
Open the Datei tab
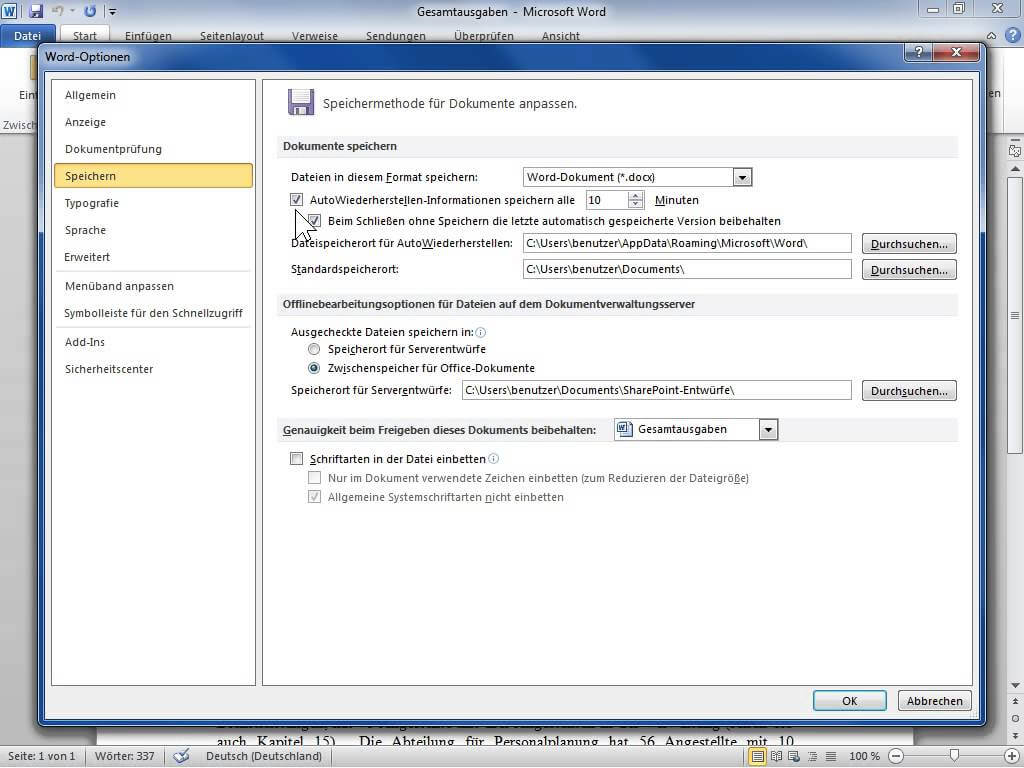click(x=27, y=35)
